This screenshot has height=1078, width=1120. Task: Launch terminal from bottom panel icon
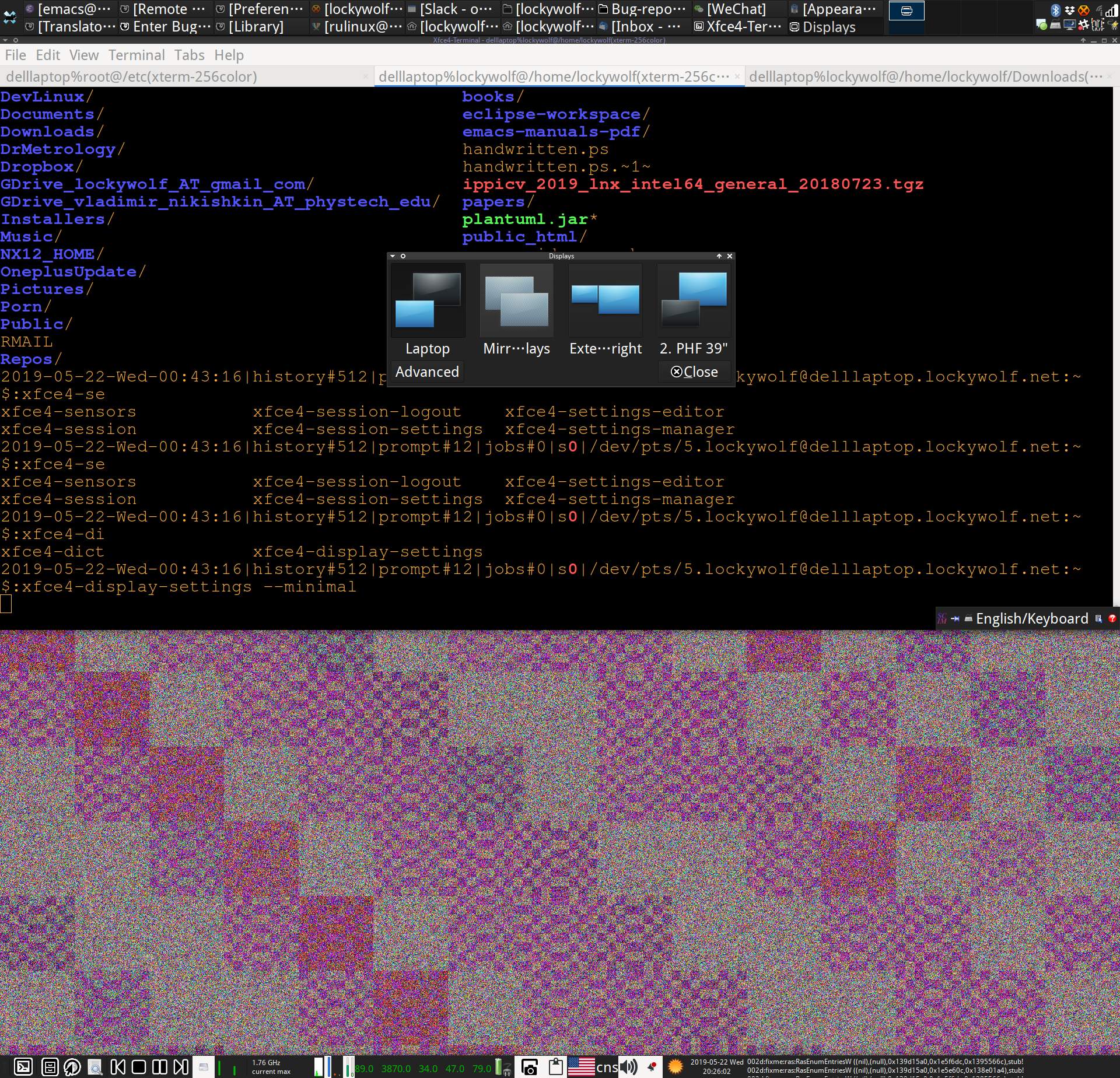pyautogui.click(x=23, y=1067)
